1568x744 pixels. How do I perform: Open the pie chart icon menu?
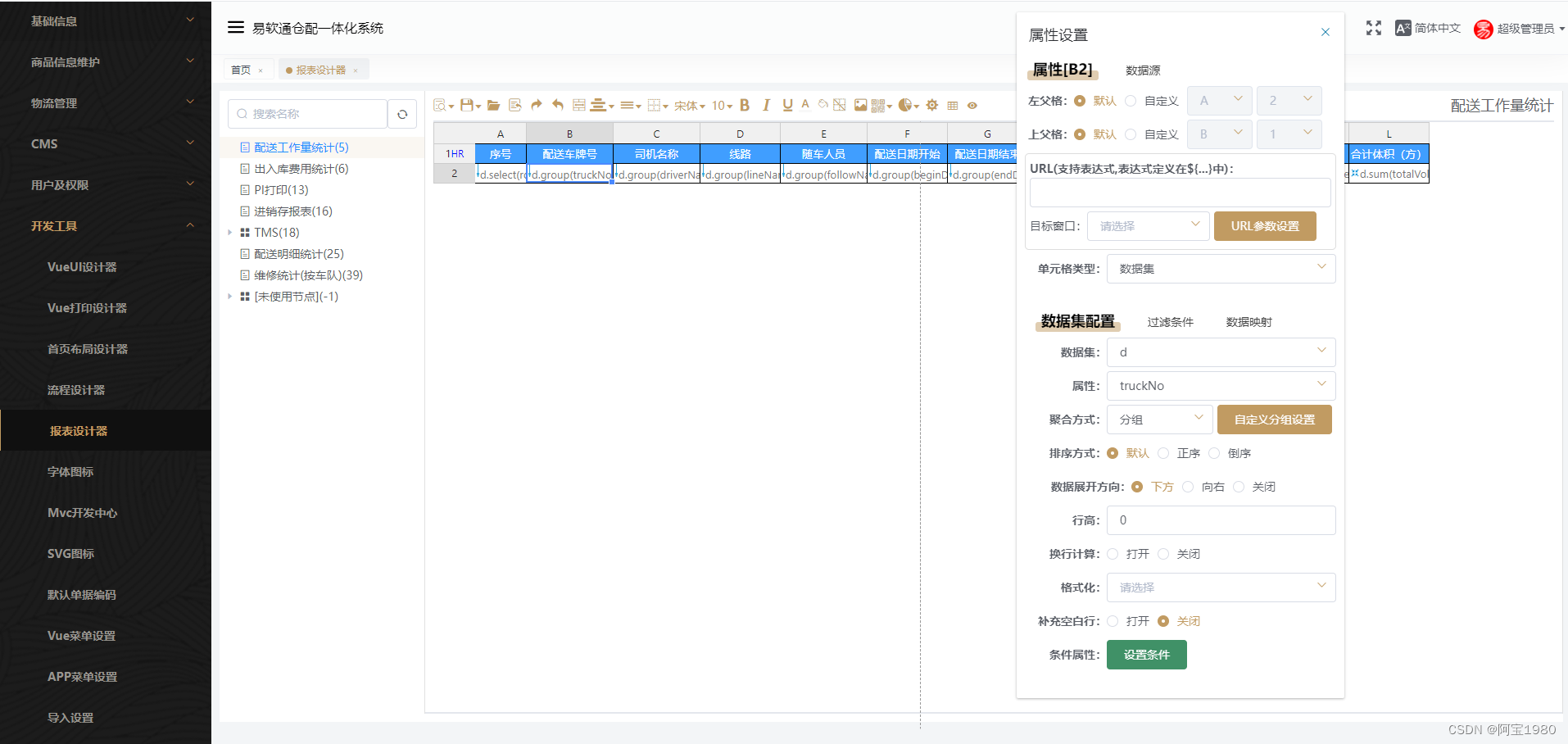[909, 105]
